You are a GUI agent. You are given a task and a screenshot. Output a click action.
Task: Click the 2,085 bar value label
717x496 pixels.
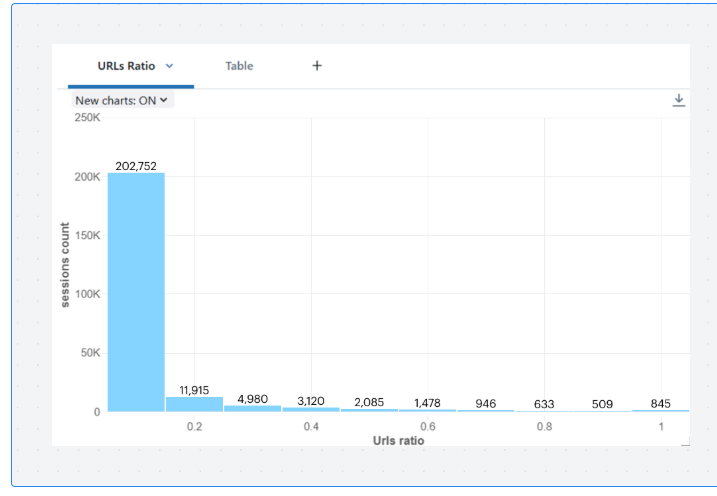369,402
